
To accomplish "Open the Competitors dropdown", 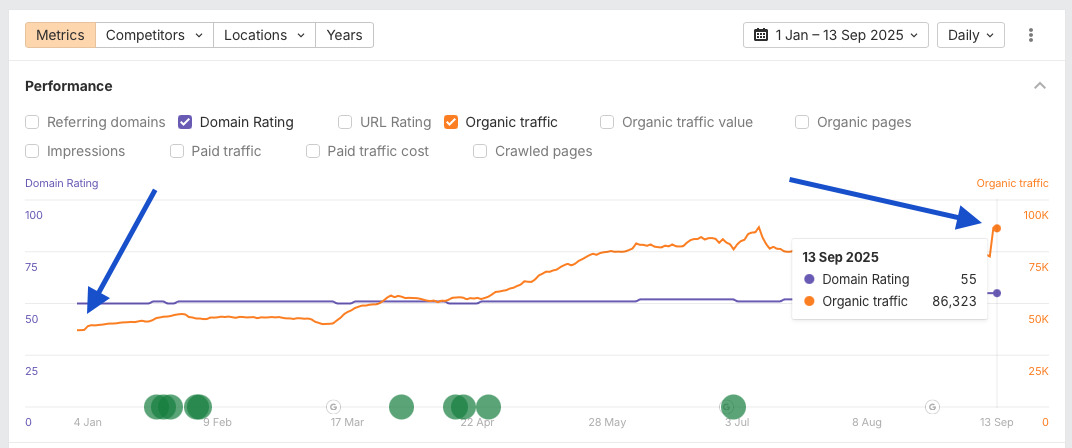I will coord(155,35).
